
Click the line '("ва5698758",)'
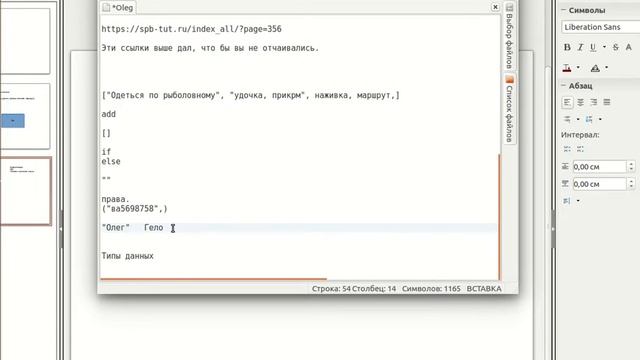[x=135, y=209]
